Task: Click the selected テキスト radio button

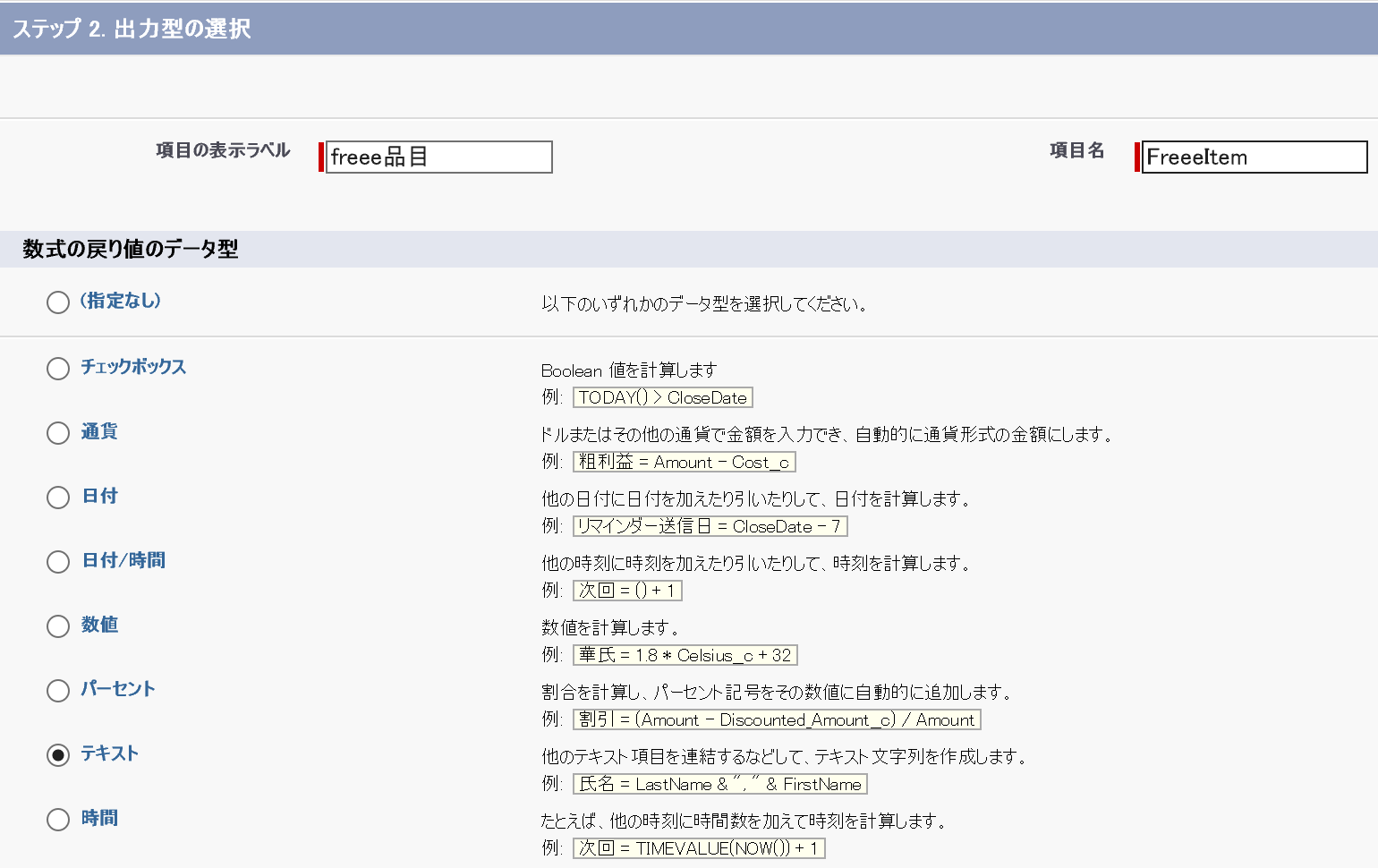Action: (58, 755)
